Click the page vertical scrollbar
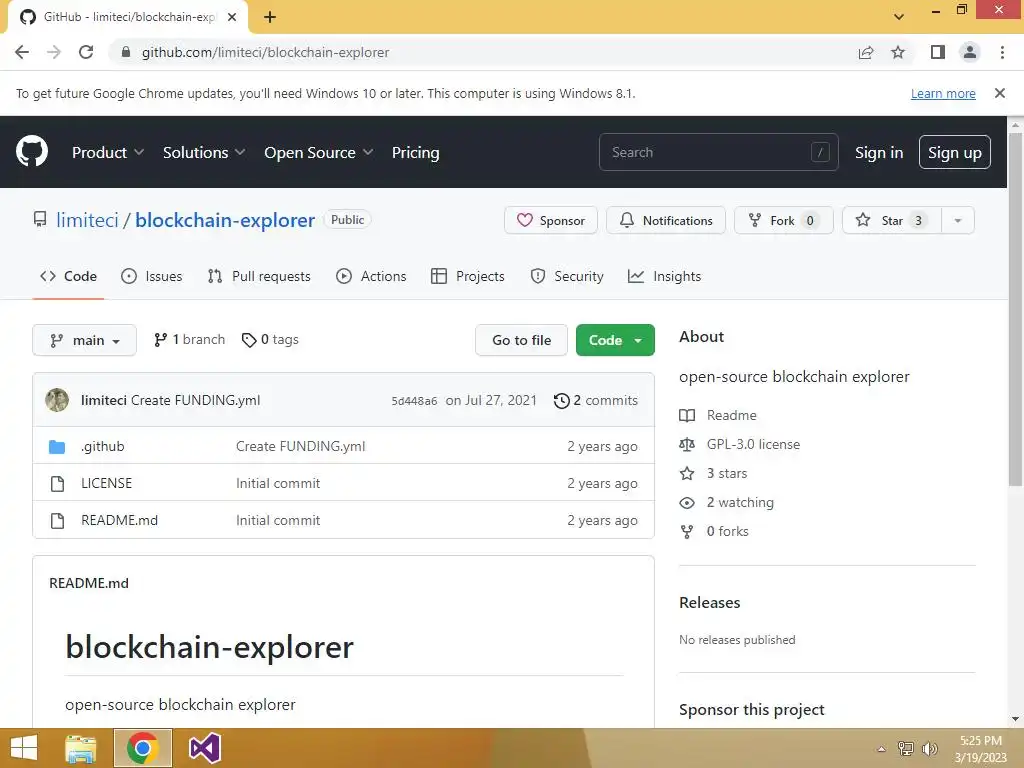The width and height of the screenshot is (1024, 768). [1015, 310]
